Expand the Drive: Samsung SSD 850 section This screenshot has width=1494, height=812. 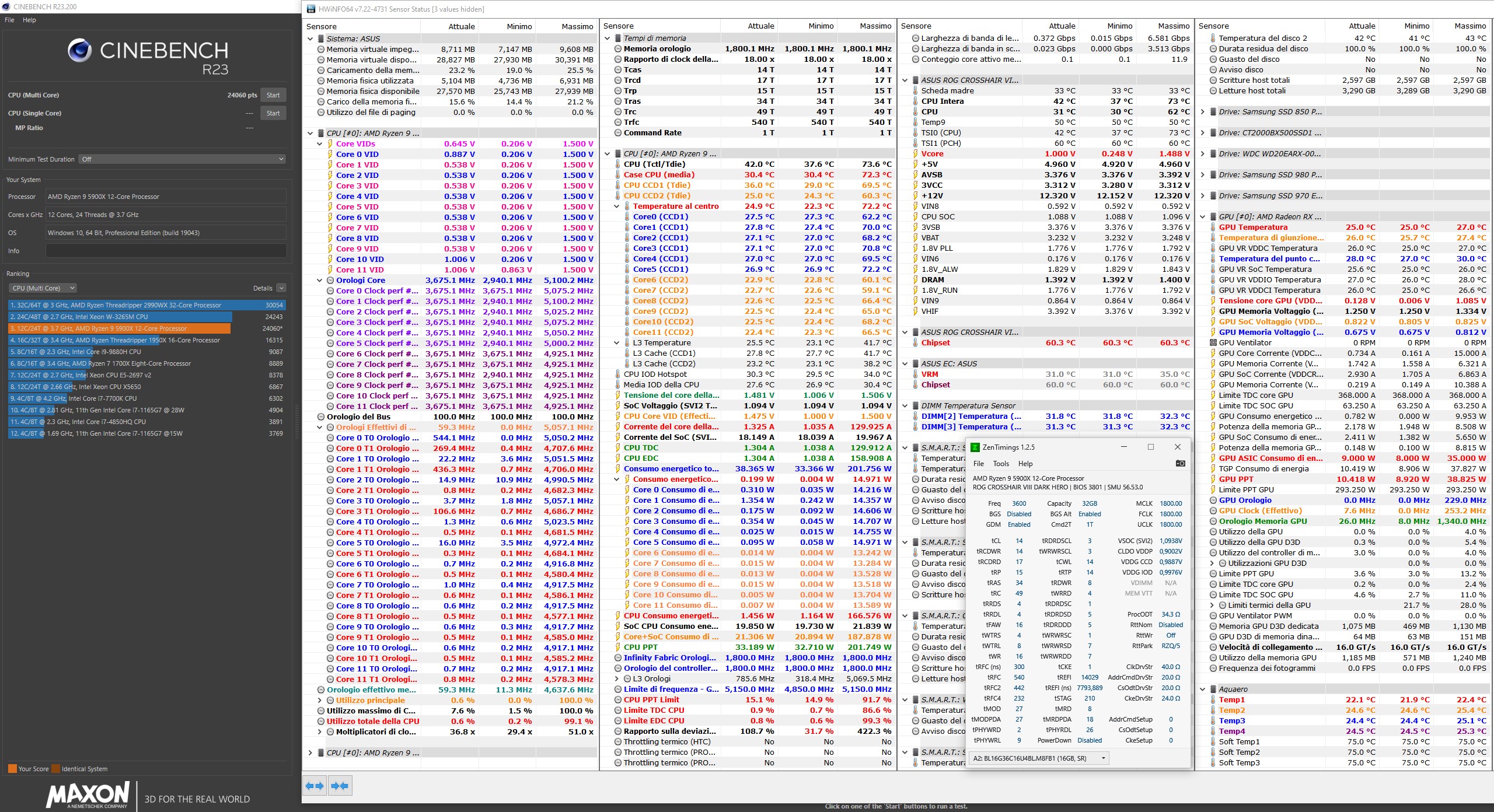(1202, 112)
